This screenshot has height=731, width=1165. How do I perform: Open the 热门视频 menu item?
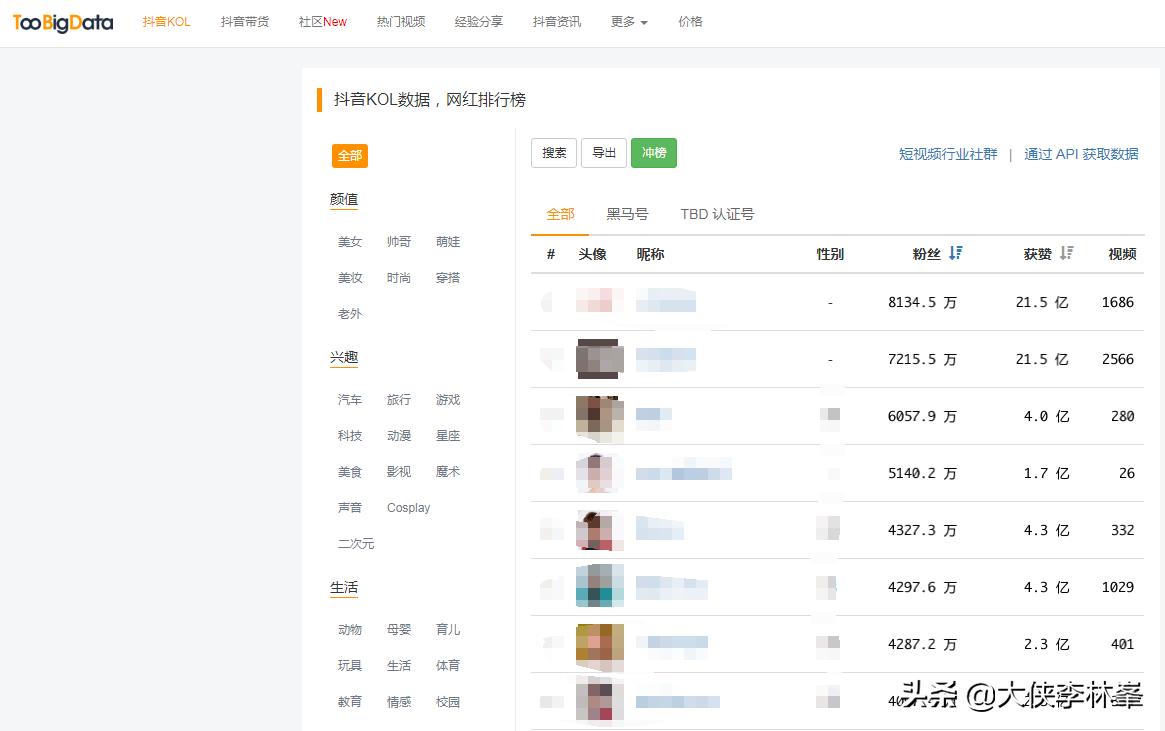(x=400, y=21)
